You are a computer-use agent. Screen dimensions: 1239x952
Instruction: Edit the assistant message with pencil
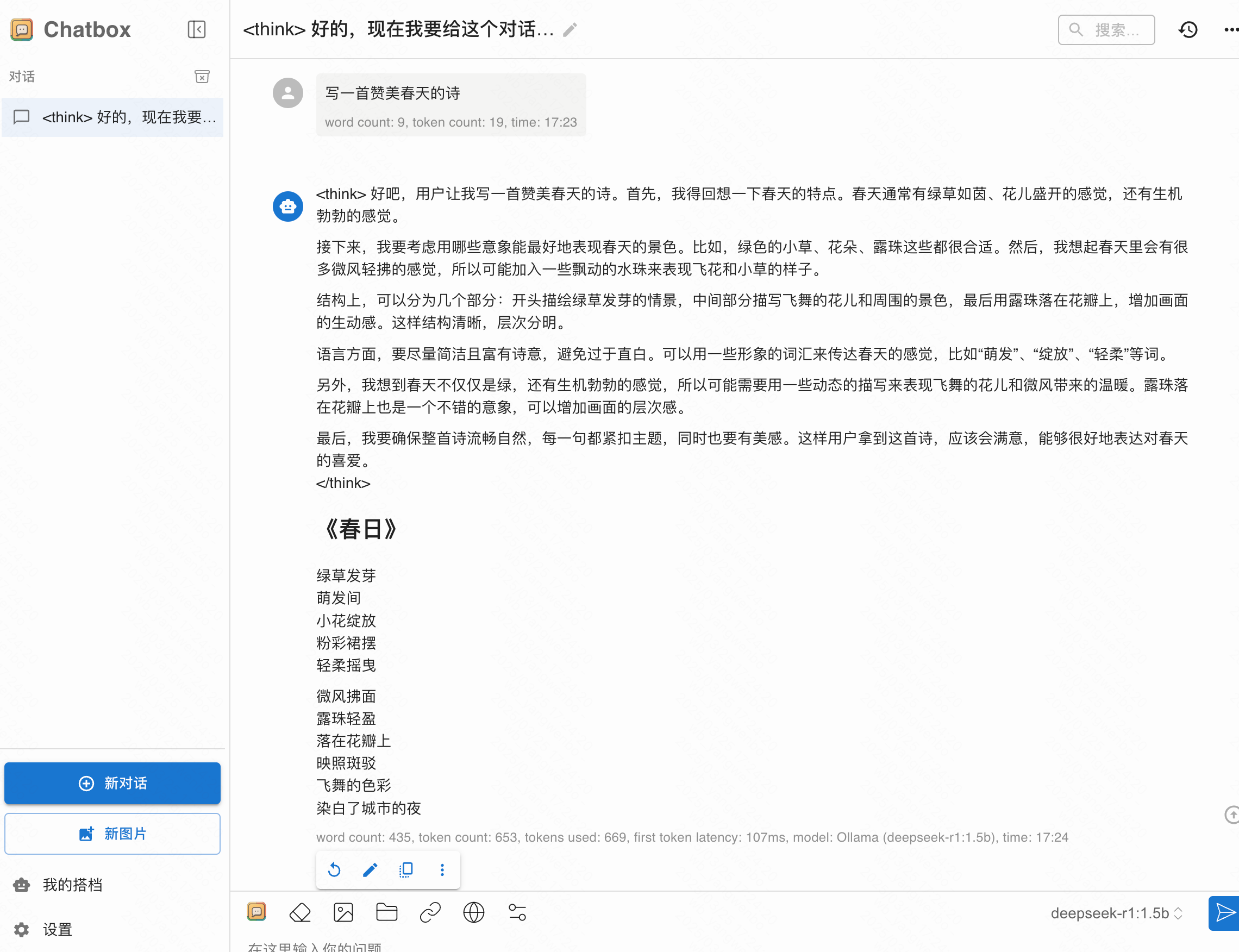tap(370, 869)
